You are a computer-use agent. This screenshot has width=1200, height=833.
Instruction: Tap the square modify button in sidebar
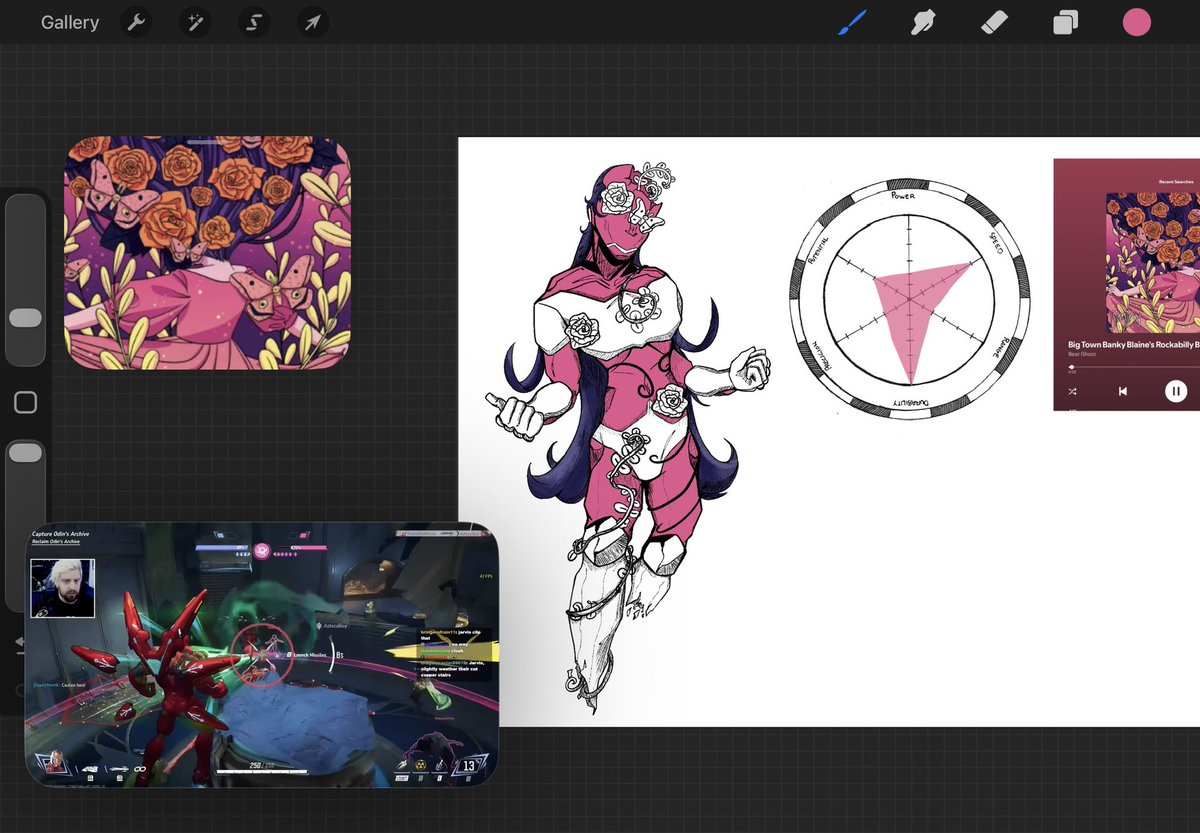click(25, 402)
